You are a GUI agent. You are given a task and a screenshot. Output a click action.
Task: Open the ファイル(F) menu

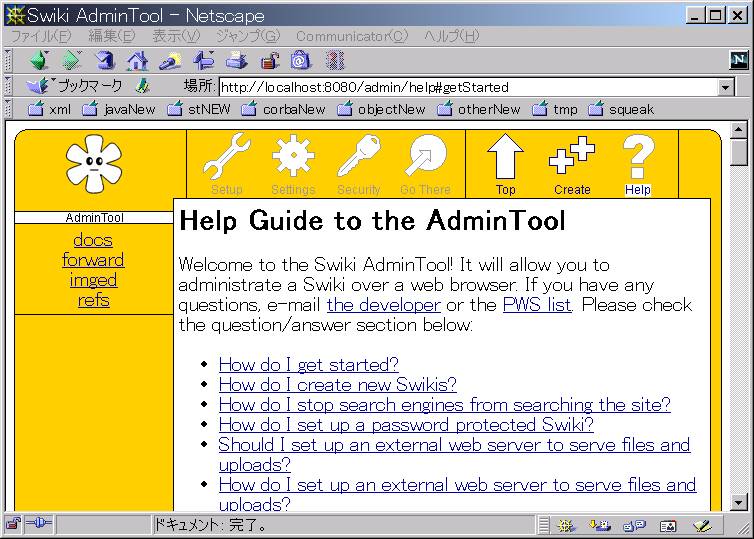pos(41,36)
